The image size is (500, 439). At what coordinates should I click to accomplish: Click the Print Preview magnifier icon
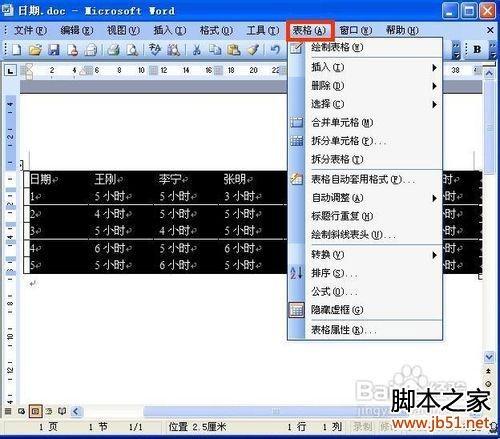pos(132,50)
